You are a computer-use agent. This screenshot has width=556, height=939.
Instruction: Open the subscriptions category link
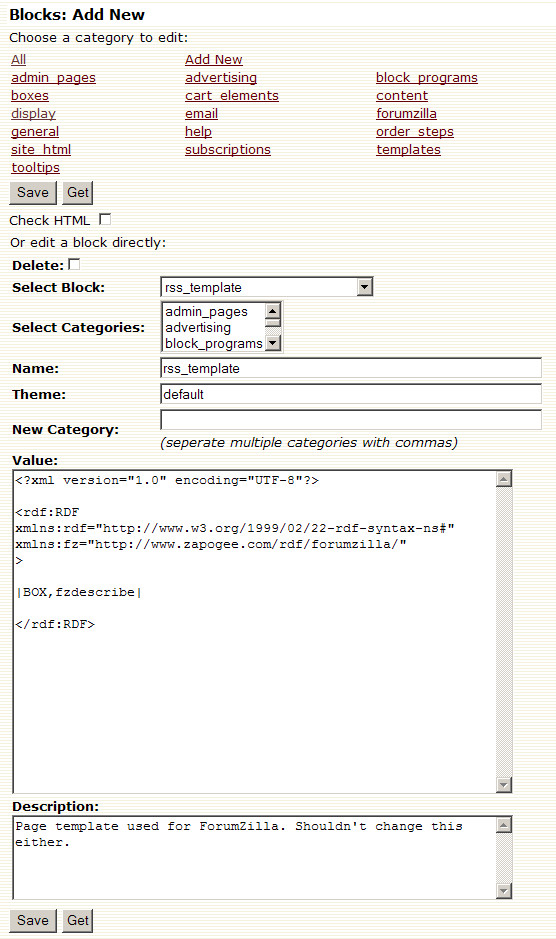(228, 150)
